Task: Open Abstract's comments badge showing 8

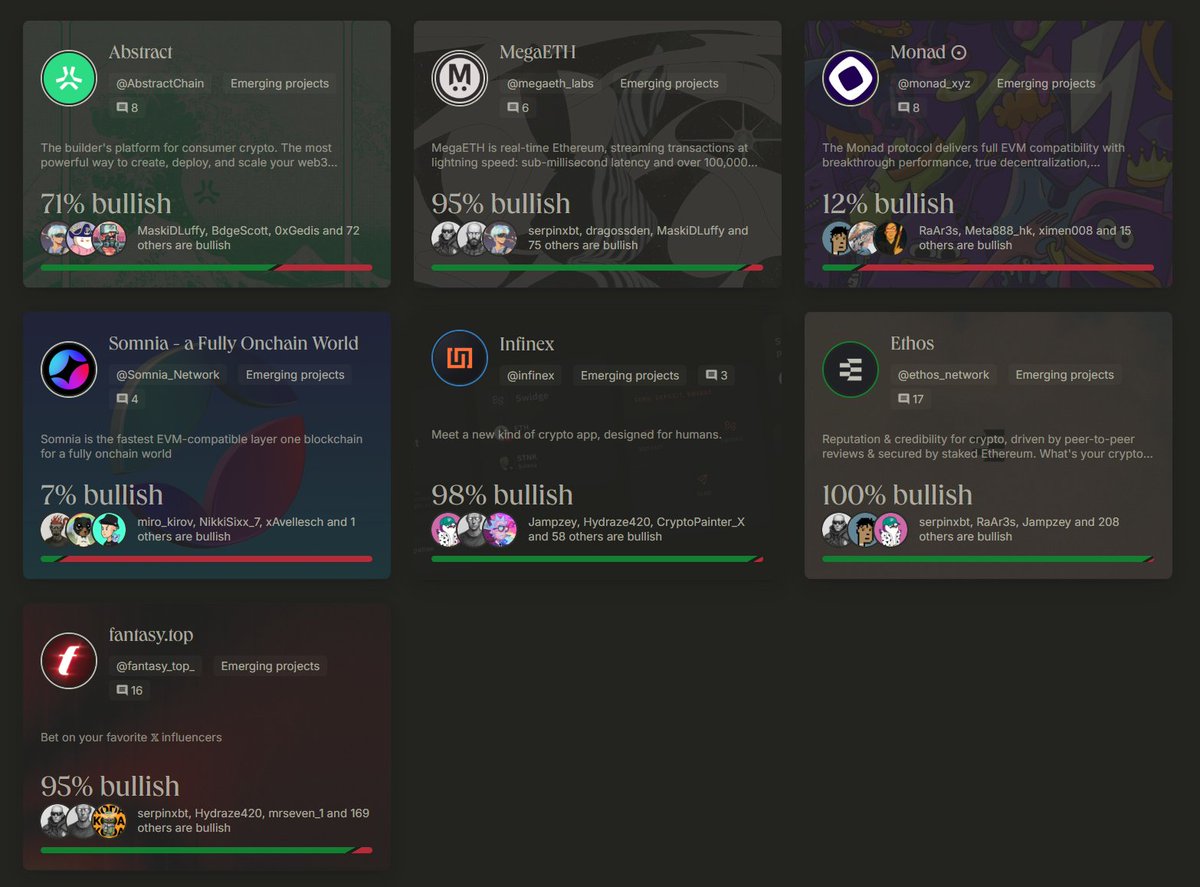Action: coord(127,108)
